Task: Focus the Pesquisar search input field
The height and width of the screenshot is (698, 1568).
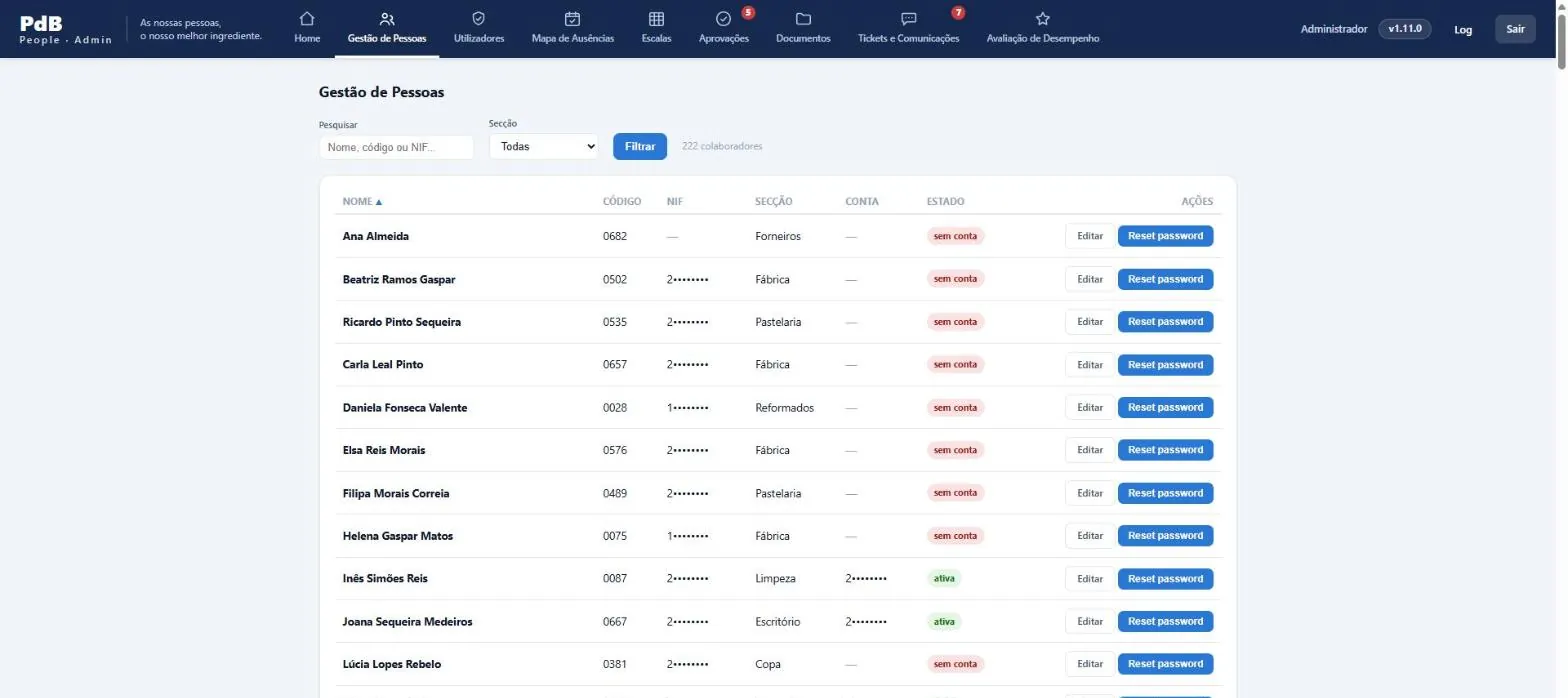Action: (x=396, y=147)
